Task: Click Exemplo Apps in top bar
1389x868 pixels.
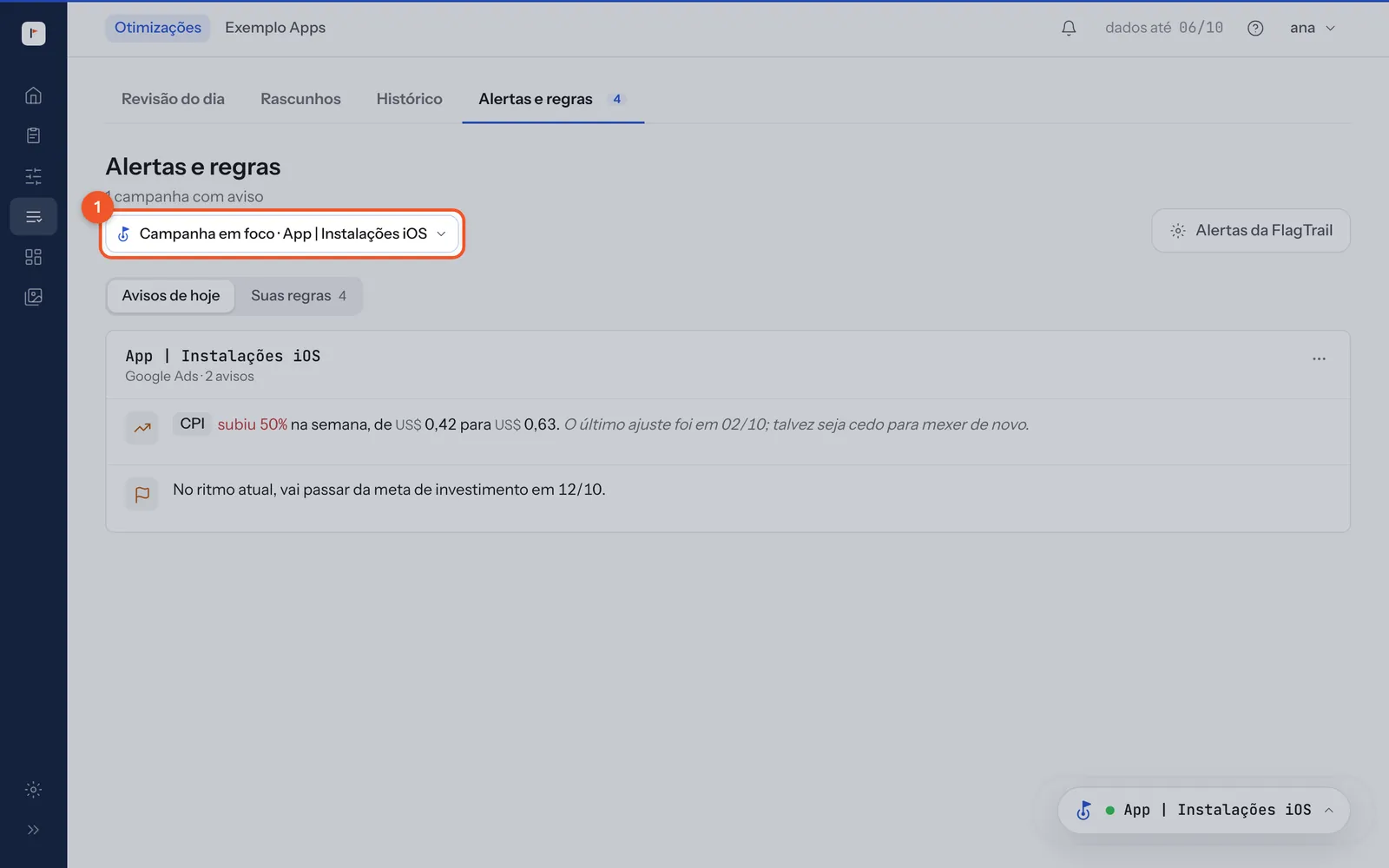Action: click(275, 28)
